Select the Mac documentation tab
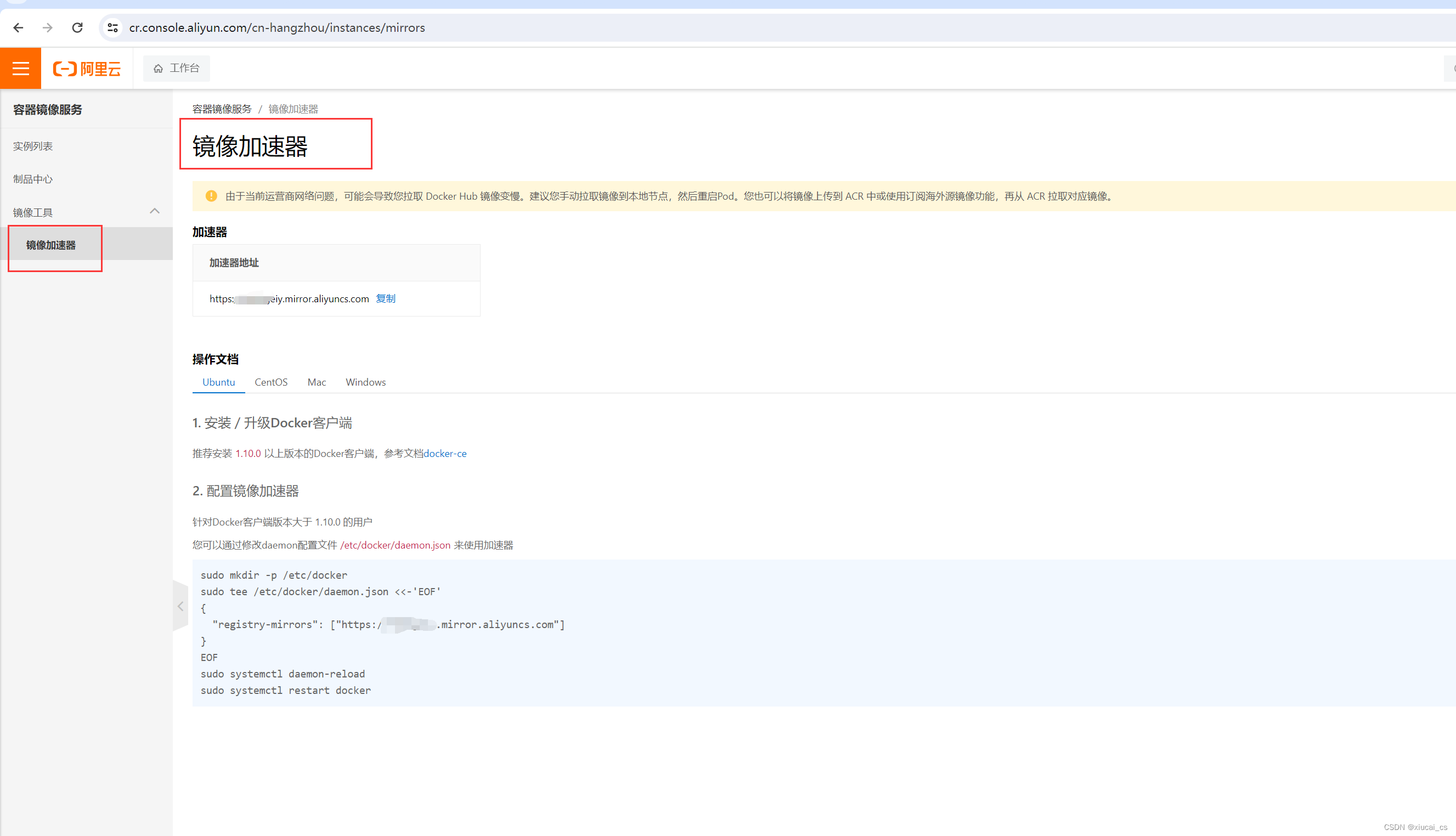1456x836 pixels. pyautogui.click(x=317, y=382)
